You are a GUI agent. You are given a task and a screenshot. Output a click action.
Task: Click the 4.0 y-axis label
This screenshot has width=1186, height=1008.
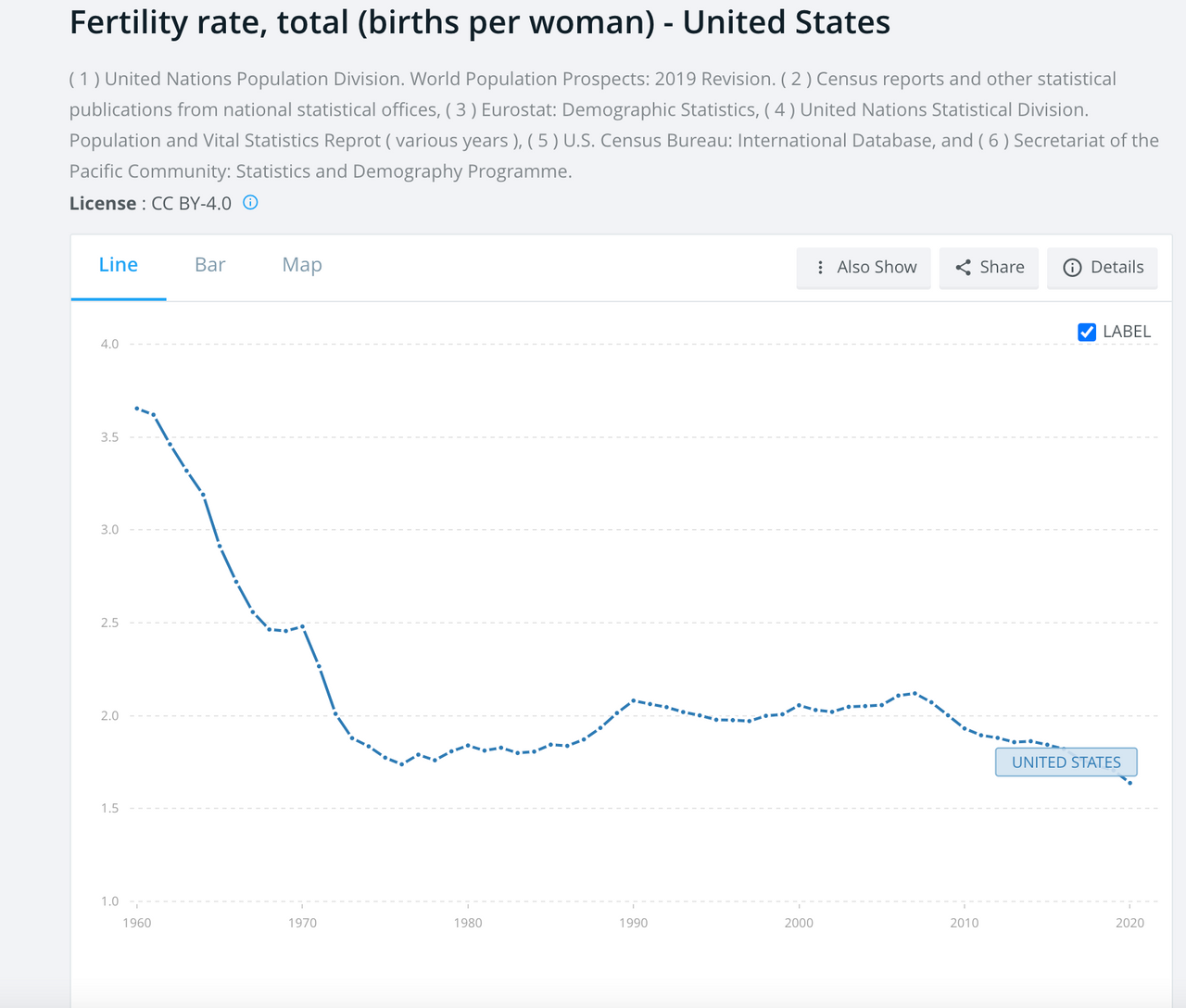[x=109, y=344]
